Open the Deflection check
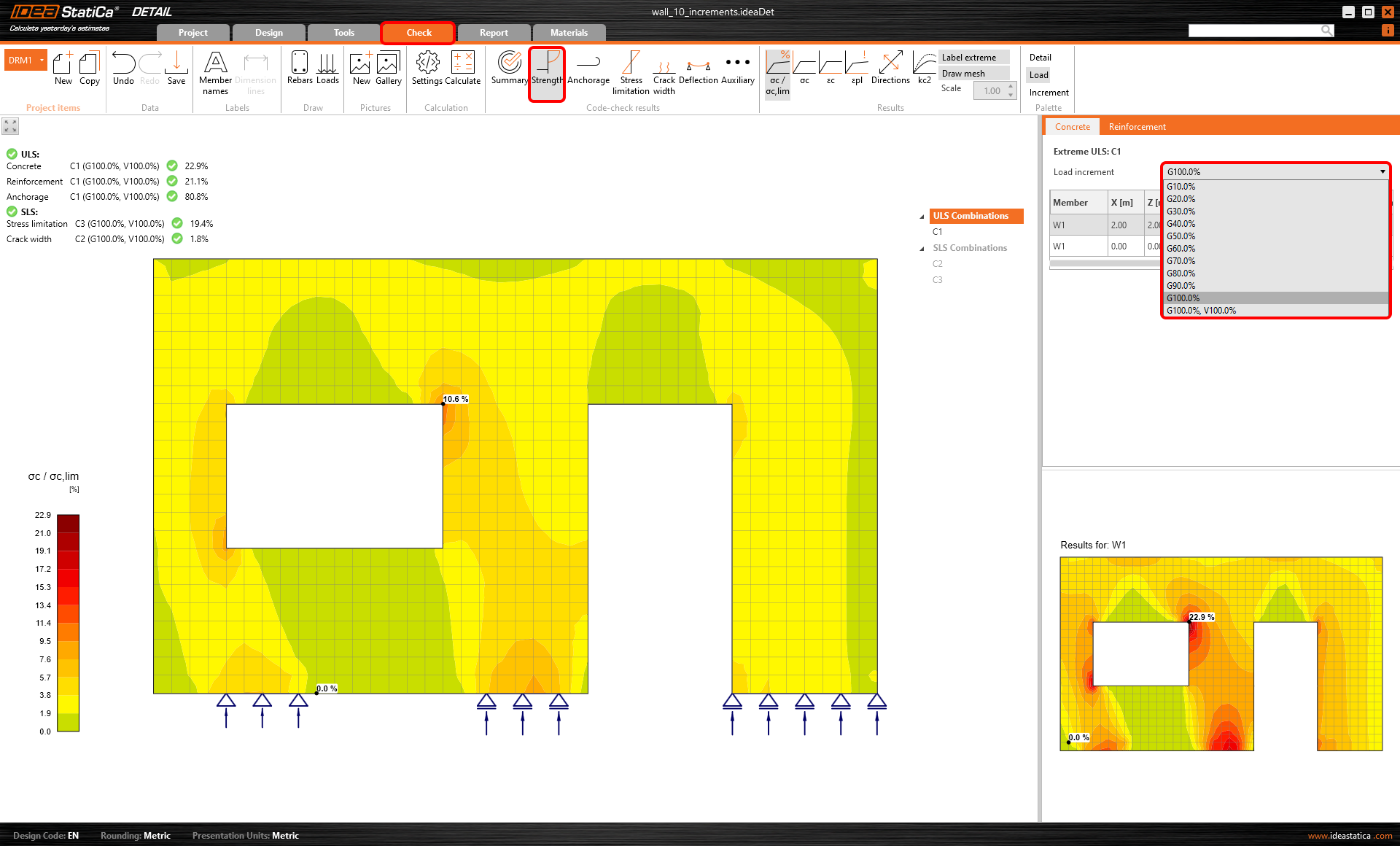 tap(697, 69)
